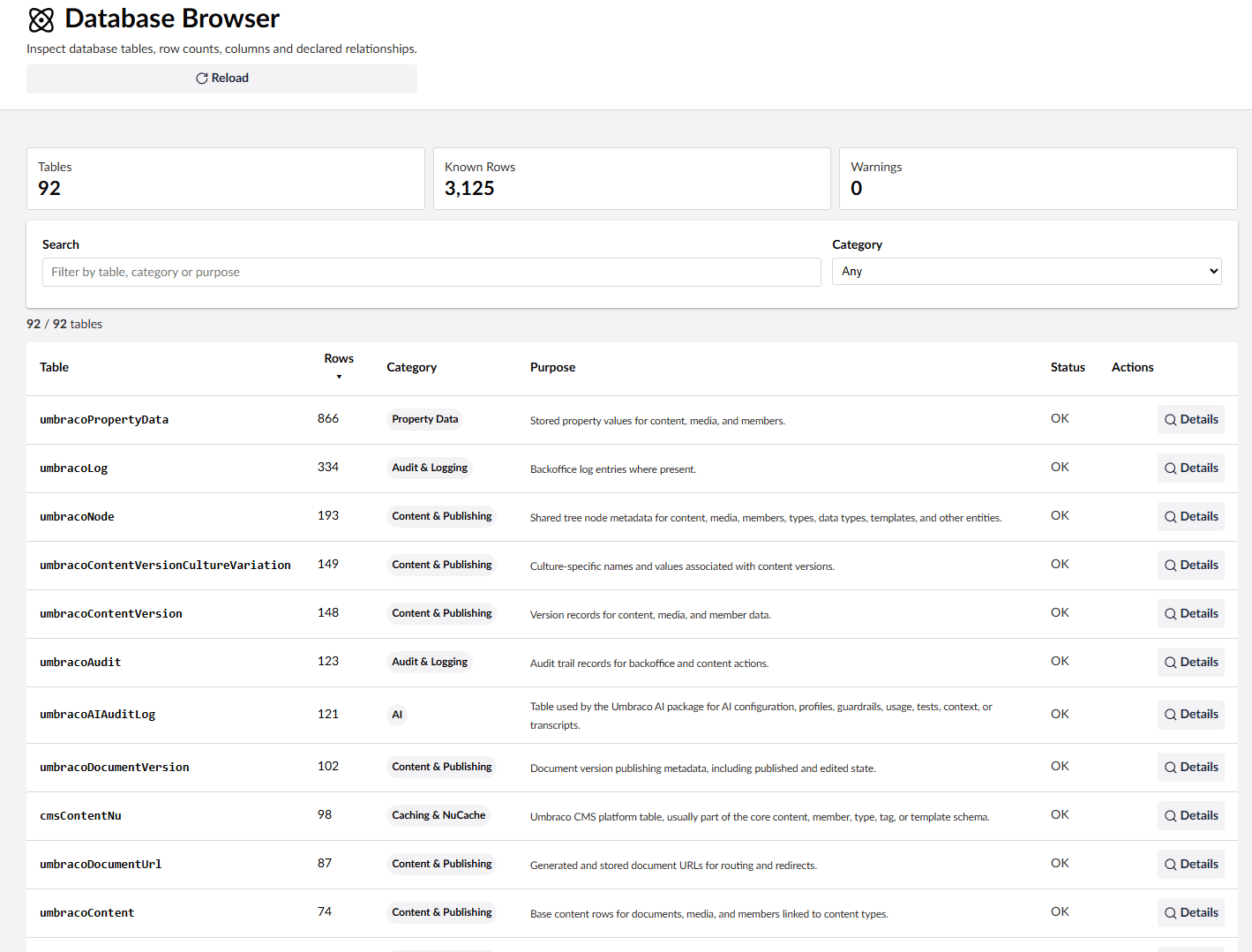Viewport: 1252px width, 952px height.
Task: Click Audit & Logging badge in umbracoLog row
Action: click(x=430, y=468)
